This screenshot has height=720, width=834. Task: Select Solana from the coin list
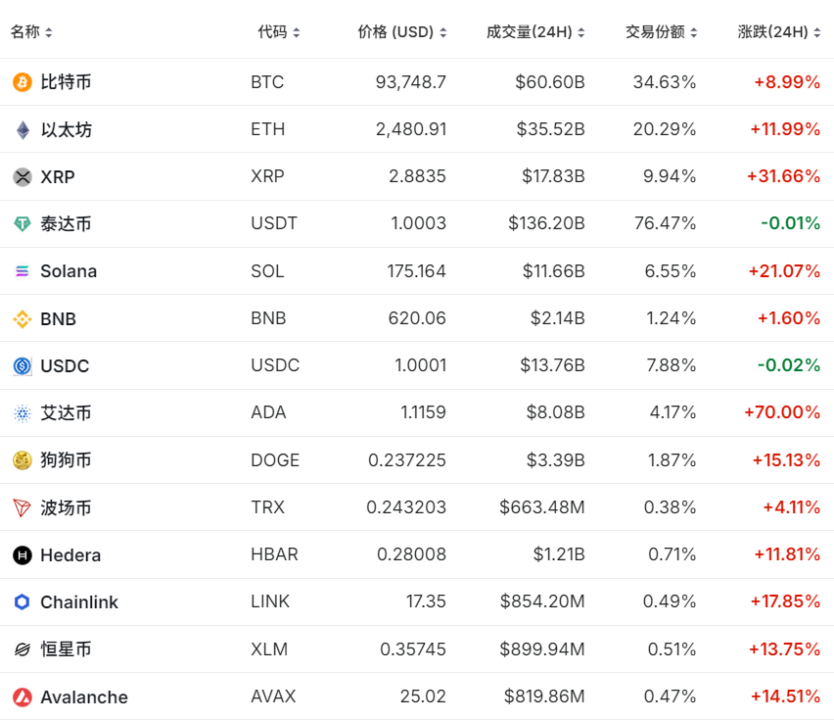tap(70, 271)
